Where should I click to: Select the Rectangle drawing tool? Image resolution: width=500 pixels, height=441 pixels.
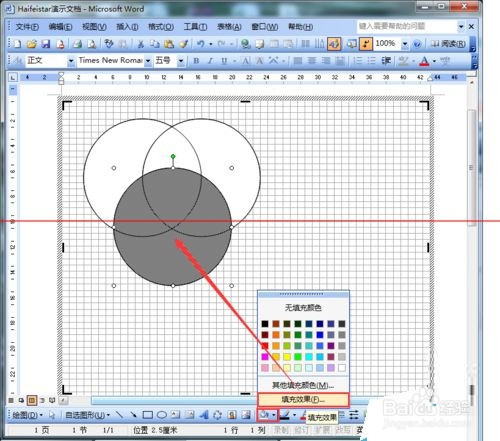pos(148,415)
